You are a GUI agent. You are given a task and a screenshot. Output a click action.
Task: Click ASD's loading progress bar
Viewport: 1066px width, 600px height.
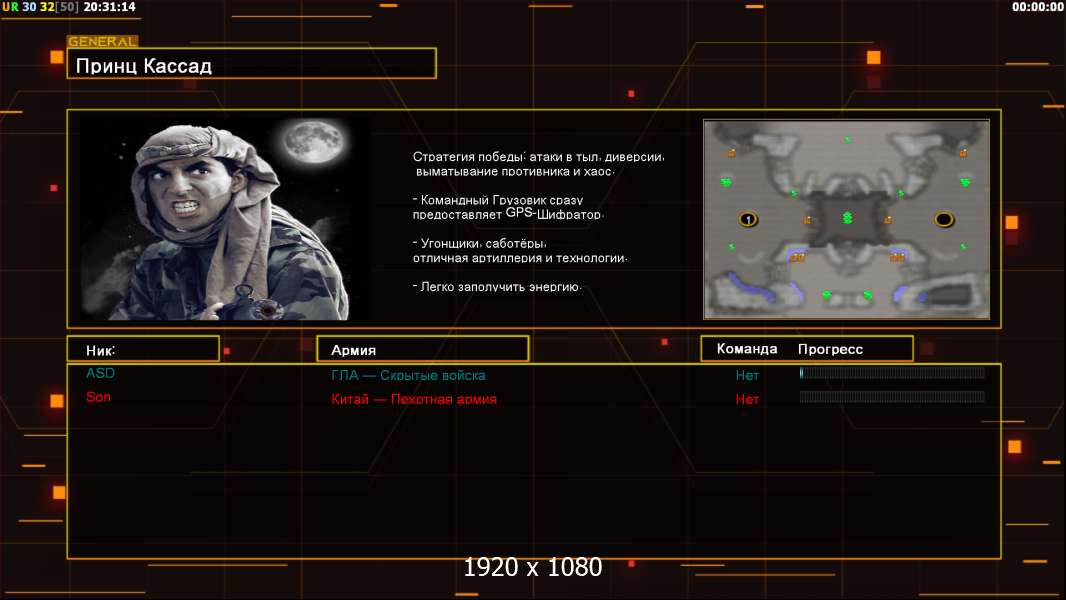click(x=892, y=372)
